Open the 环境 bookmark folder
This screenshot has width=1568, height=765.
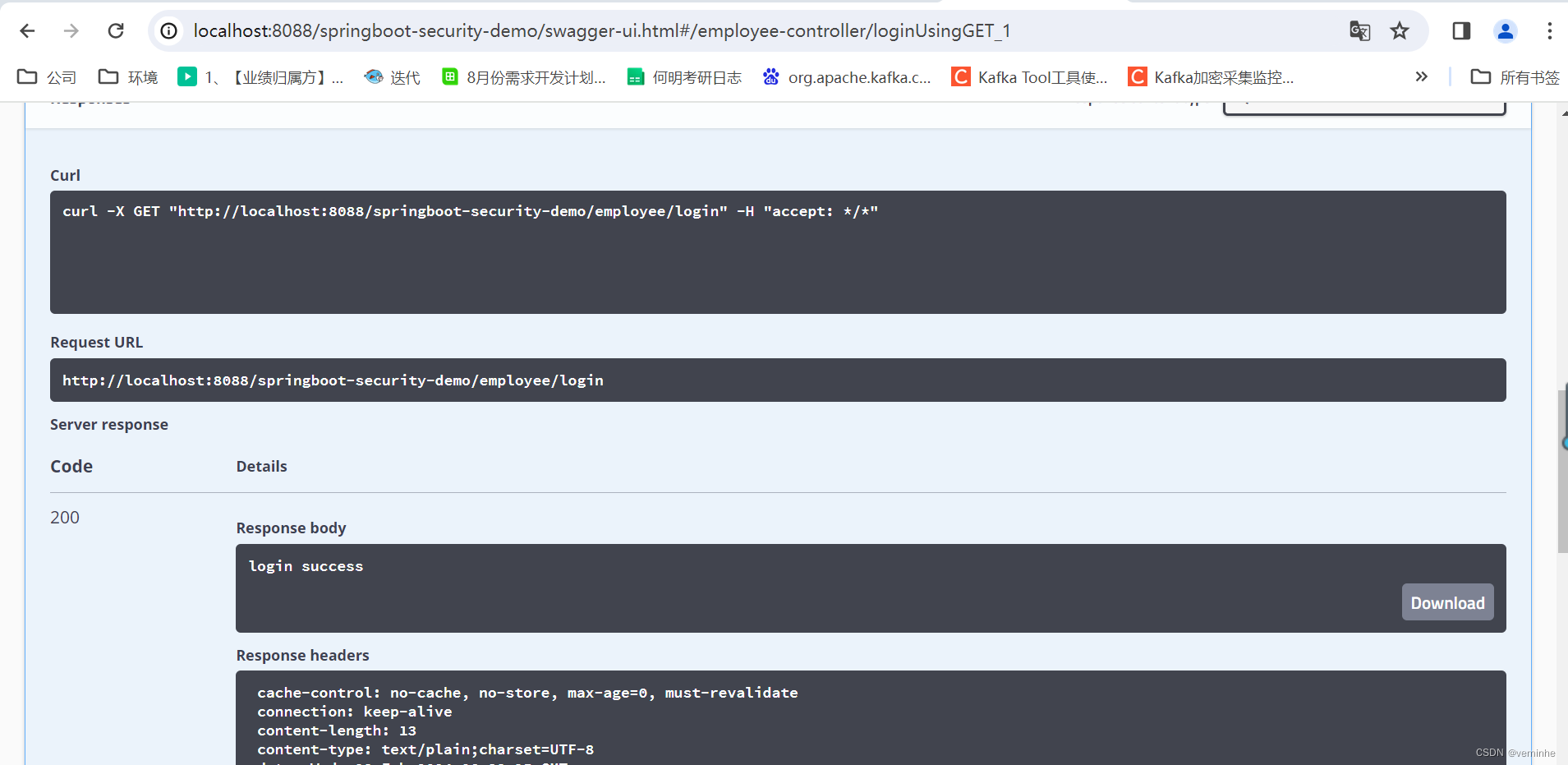pos(127,76)
